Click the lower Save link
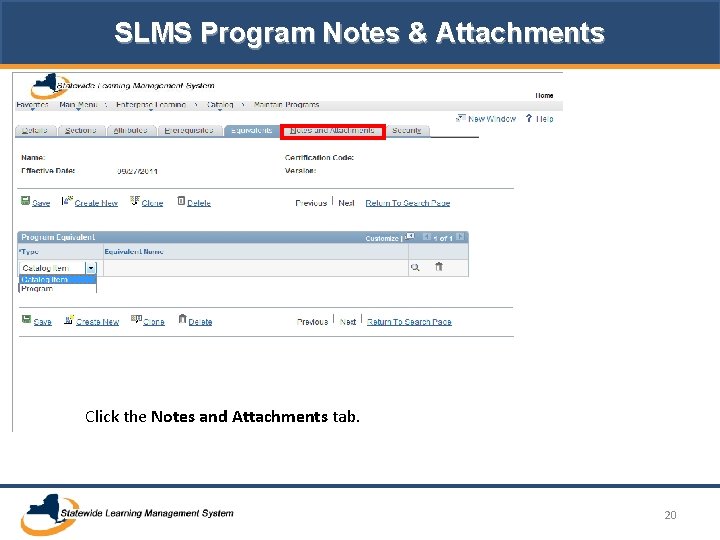The height and width of the screenshot is (540, 720). 42,322
